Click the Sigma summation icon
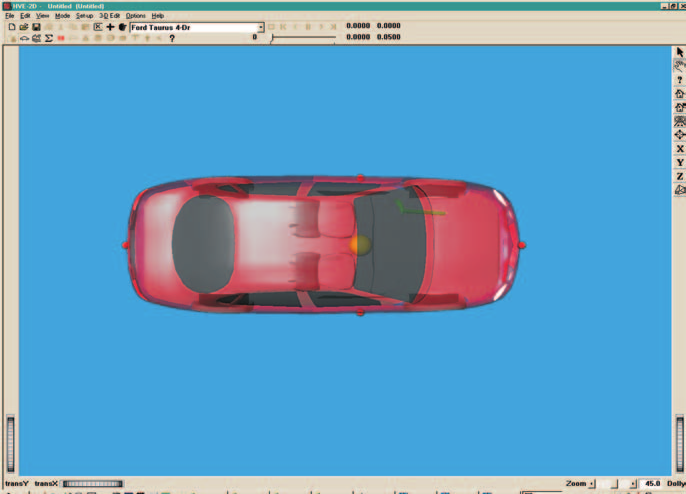The height and width of the screenshot is (494, 686). 49,39
